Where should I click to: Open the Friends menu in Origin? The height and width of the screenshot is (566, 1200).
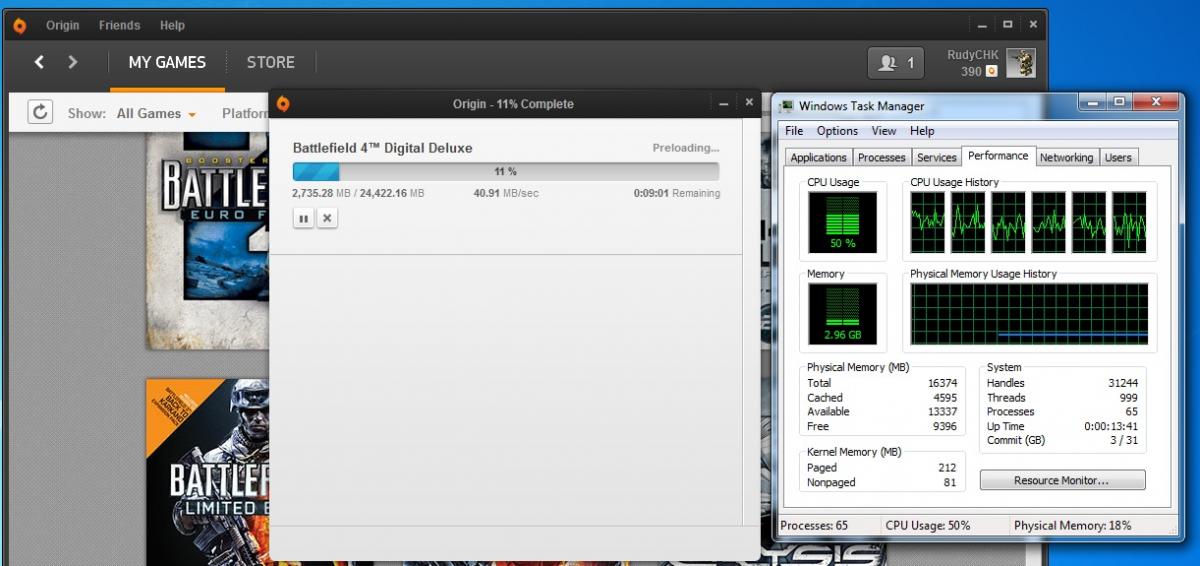[x=119, y=25]
